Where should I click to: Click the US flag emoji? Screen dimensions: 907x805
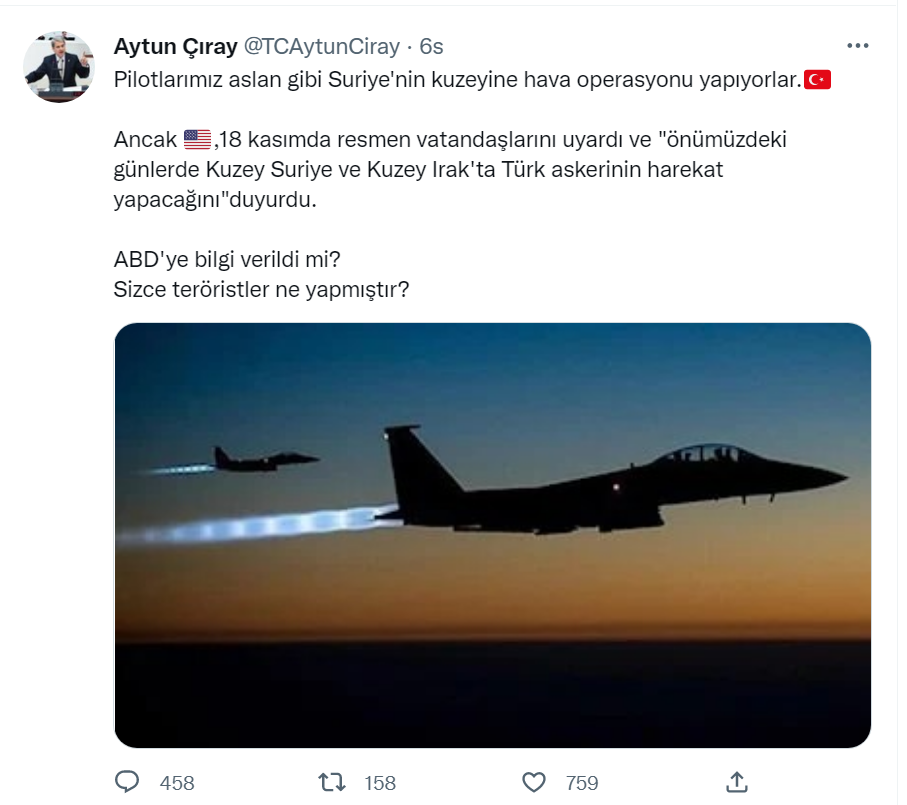198,140
